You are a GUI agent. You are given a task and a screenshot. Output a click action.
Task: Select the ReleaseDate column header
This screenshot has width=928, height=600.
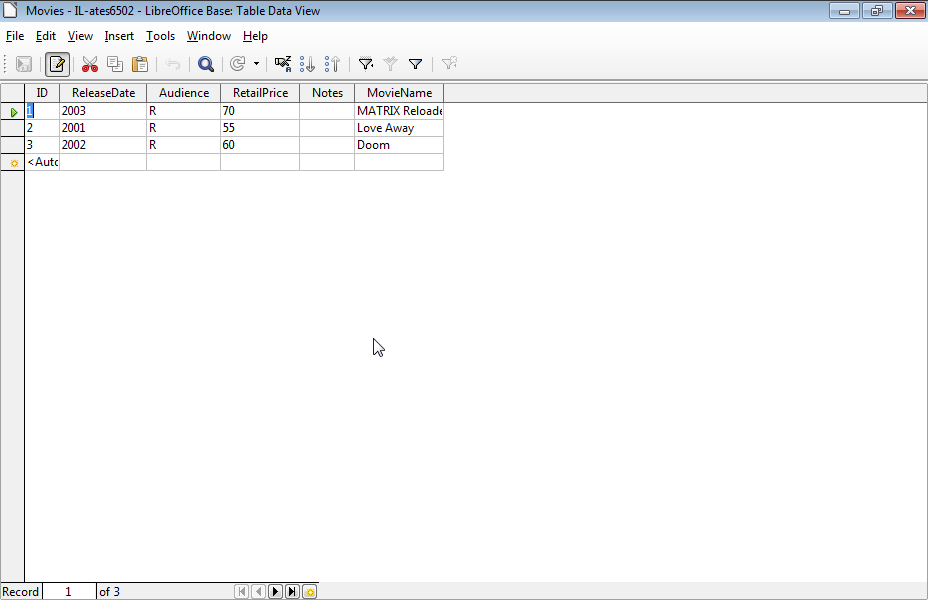point(103,93)
